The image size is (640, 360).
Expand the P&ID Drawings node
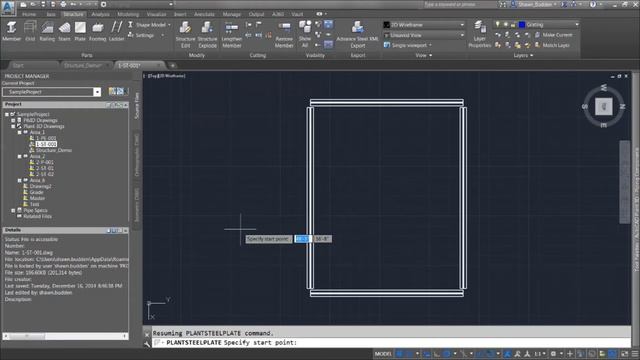click(x=13, y=120)
